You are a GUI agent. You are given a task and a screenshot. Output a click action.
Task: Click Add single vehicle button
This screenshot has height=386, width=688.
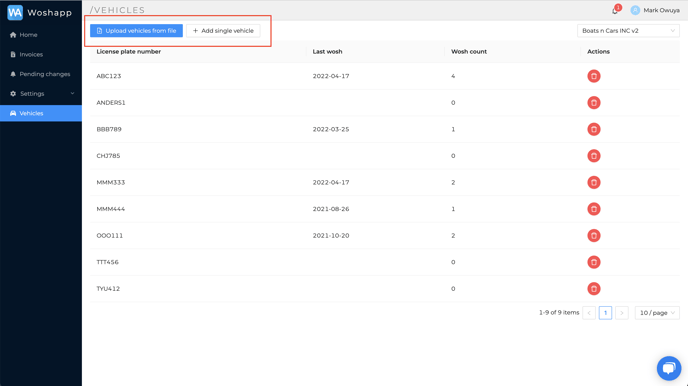tap(223, 31)
